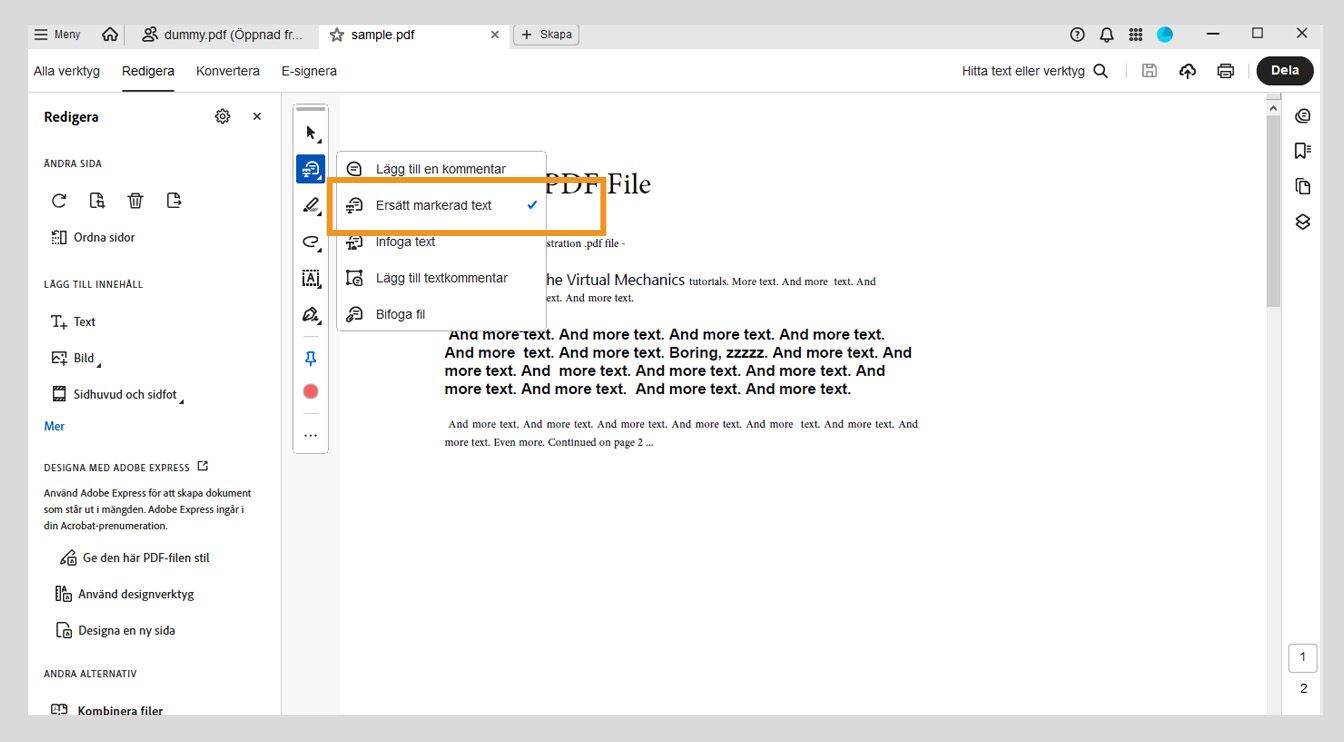Screen dimensions: 1344x742
Task: Delete the current page with the trash icon
Action: (135, 200)
